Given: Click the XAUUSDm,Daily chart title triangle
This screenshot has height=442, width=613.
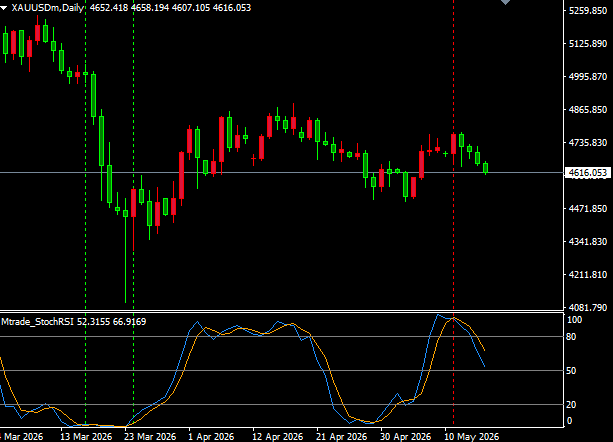Looking at the screenshot, I should pyautogui.click(x=4, y=8).
